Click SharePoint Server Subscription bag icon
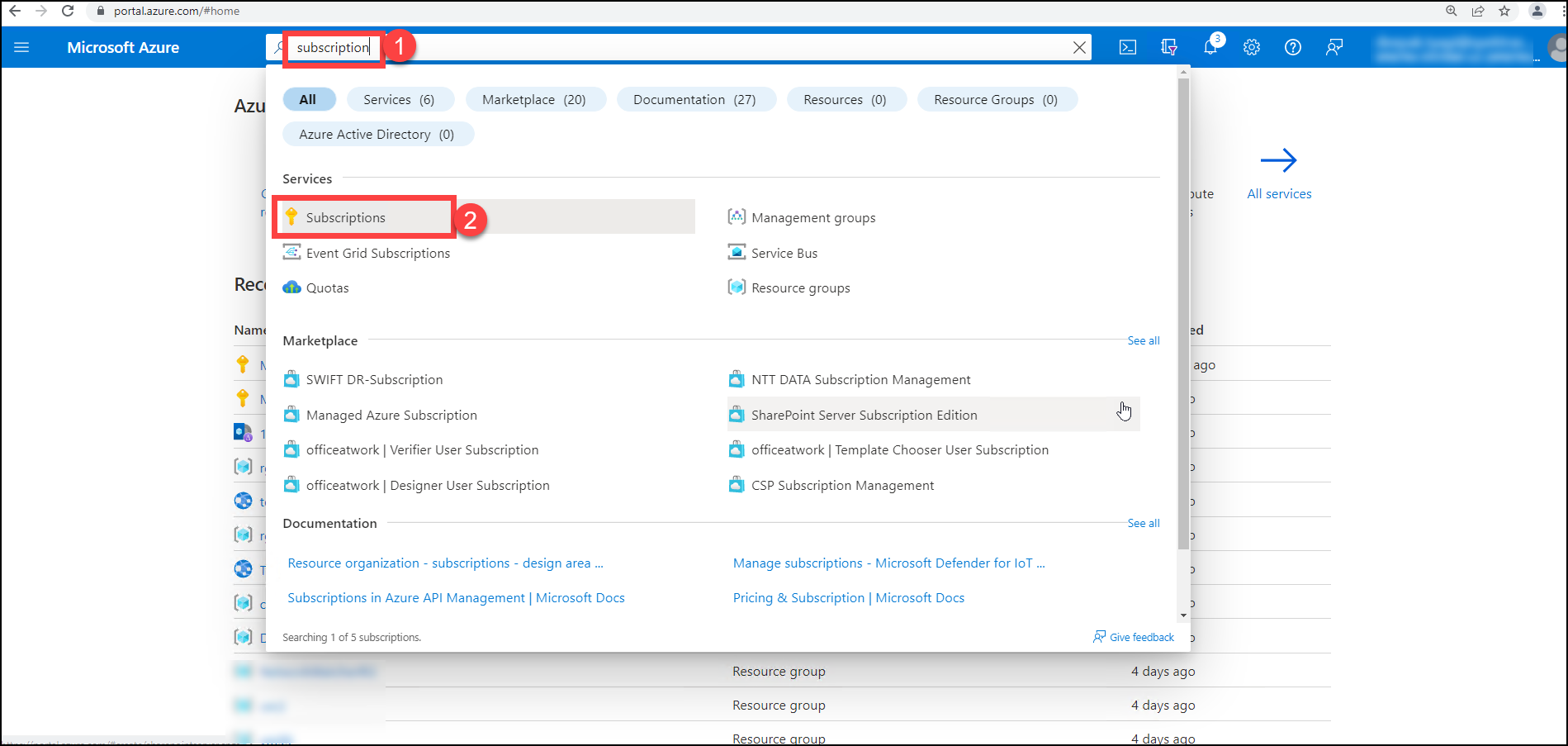 [737, 415]
